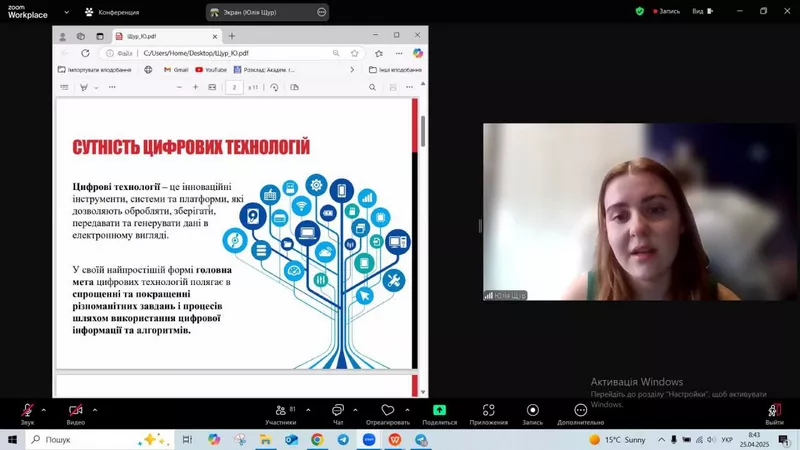Zoom in the PDF with plus button

tap(195, 87)
